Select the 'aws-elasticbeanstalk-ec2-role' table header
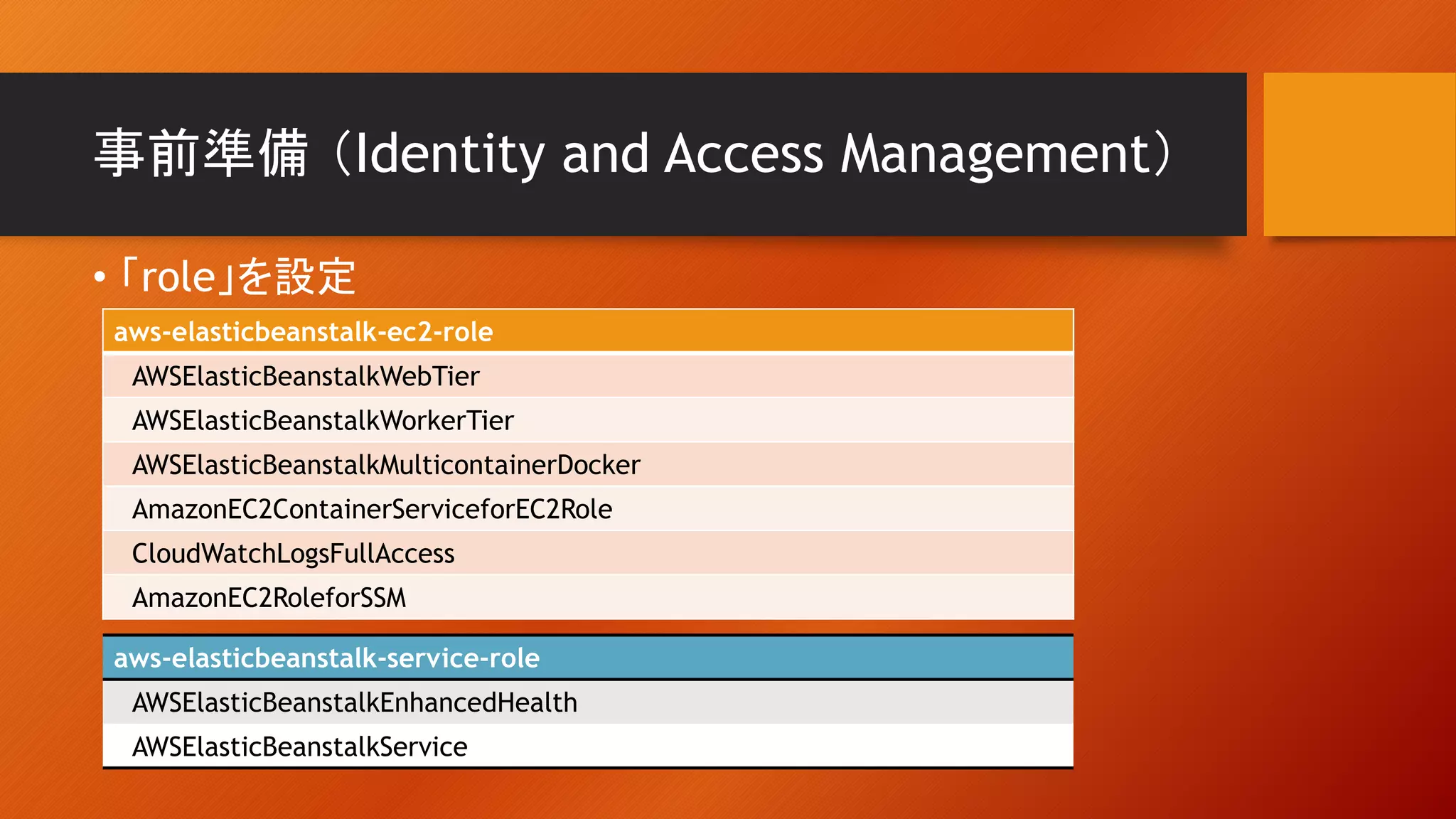The height and width of the screenshot is (819, 1456). click(588, 331)
